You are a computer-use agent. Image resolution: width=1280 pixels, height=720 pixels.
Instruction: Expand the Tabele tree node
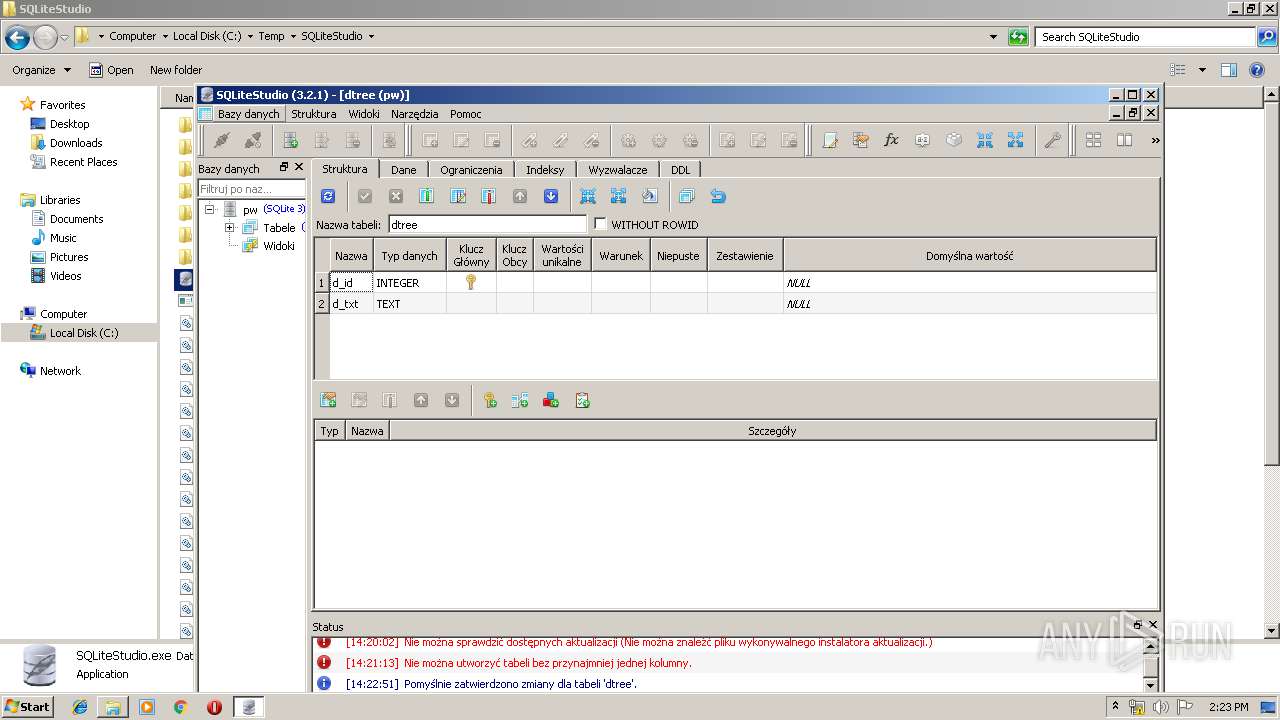pos(229,227)
